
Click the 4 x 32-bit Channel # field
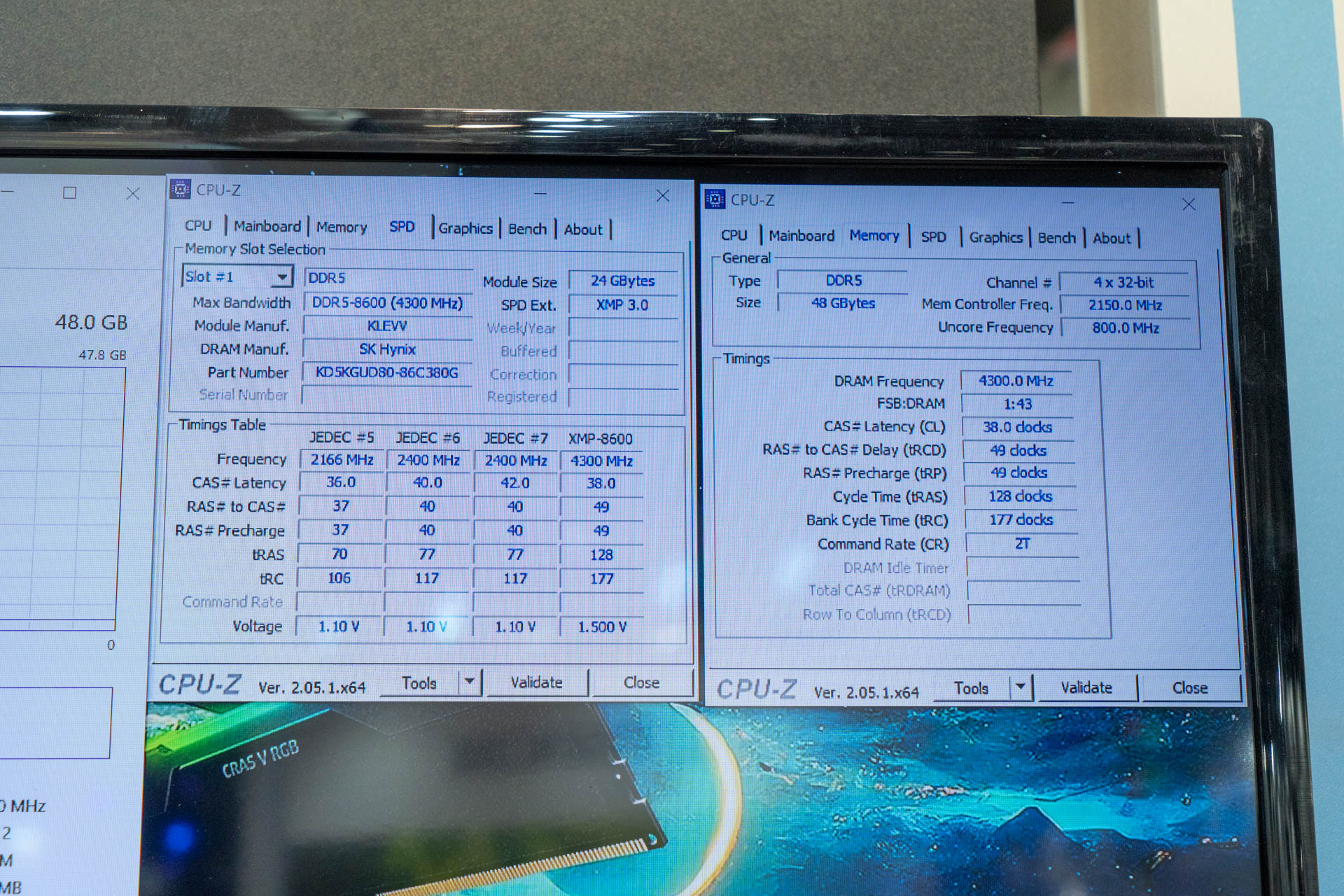click(1123, 283)
